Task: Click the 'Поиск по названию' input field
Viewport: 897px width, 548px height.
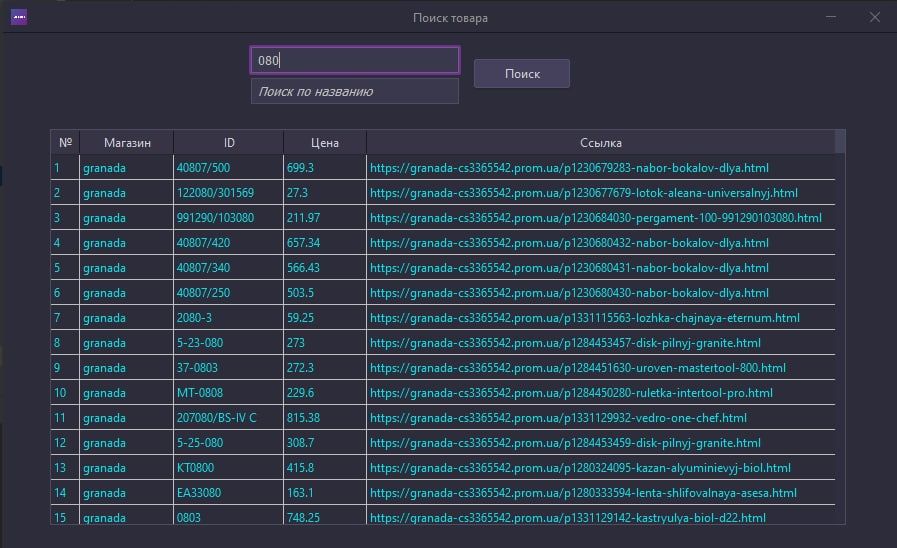Action: click(x=355, y=92)
